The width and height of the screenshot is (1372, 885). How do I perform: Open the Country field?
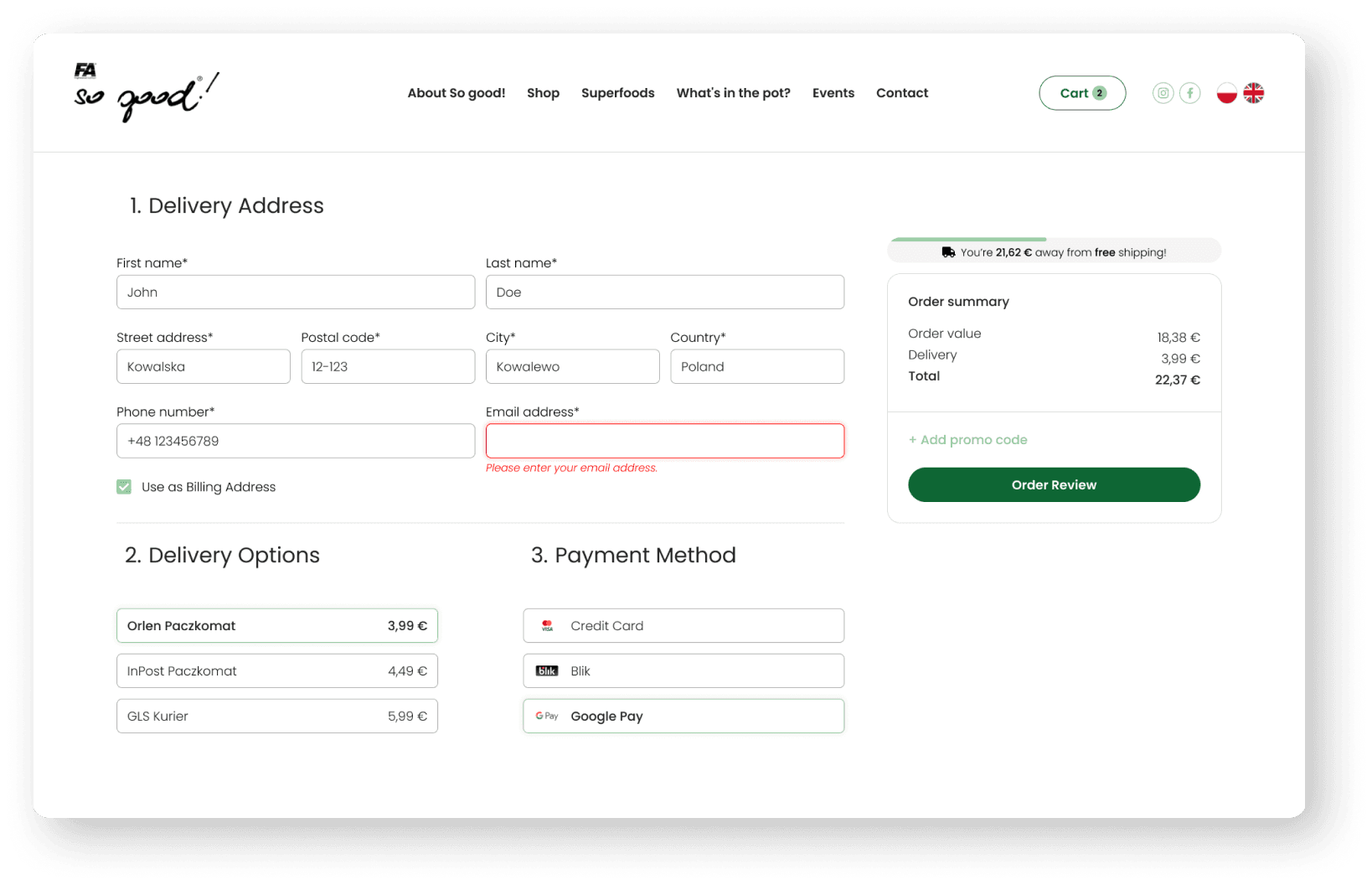tap(757, 367)
